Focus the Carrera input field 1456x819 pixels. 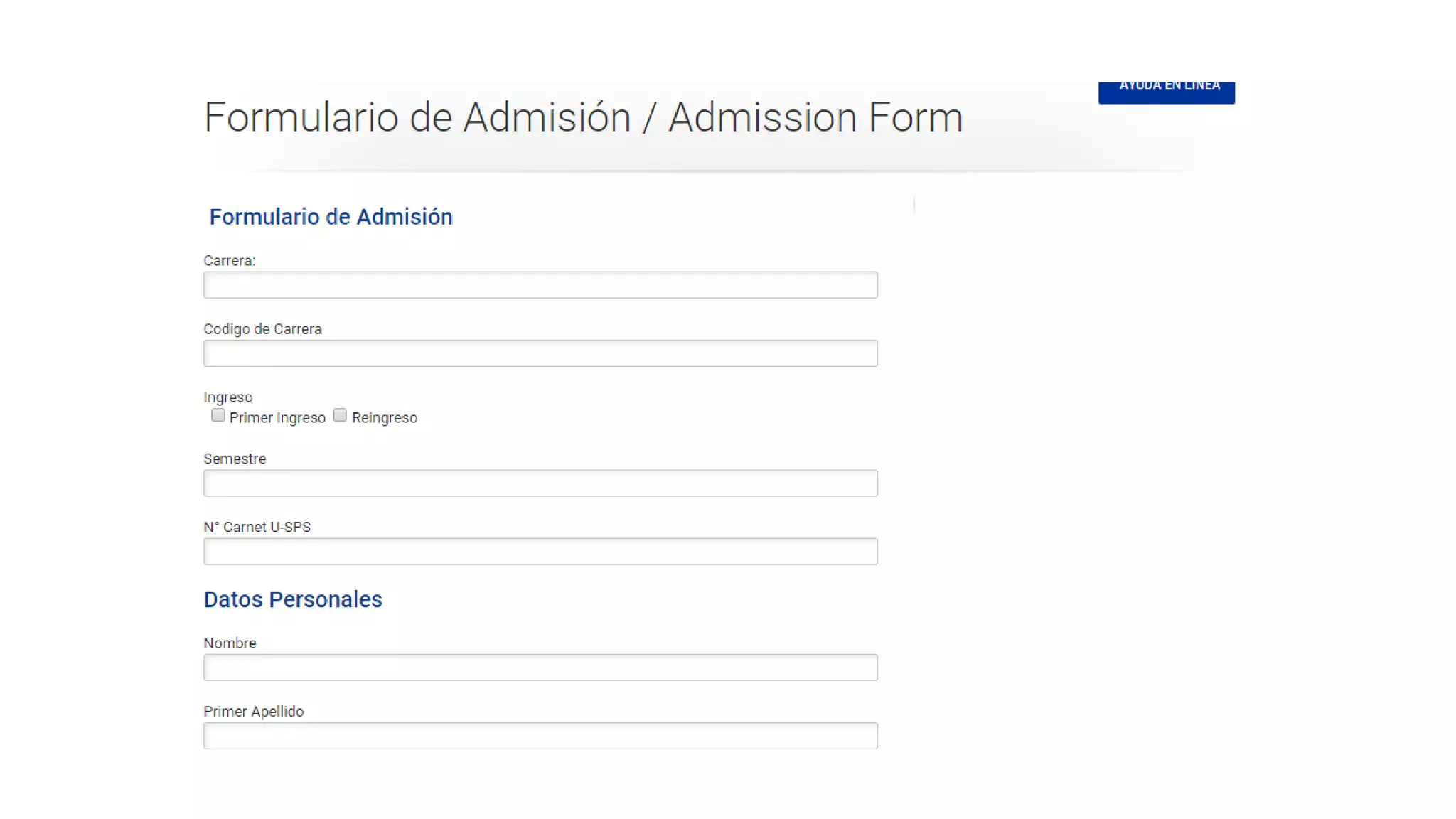click(x=540, y=285)
